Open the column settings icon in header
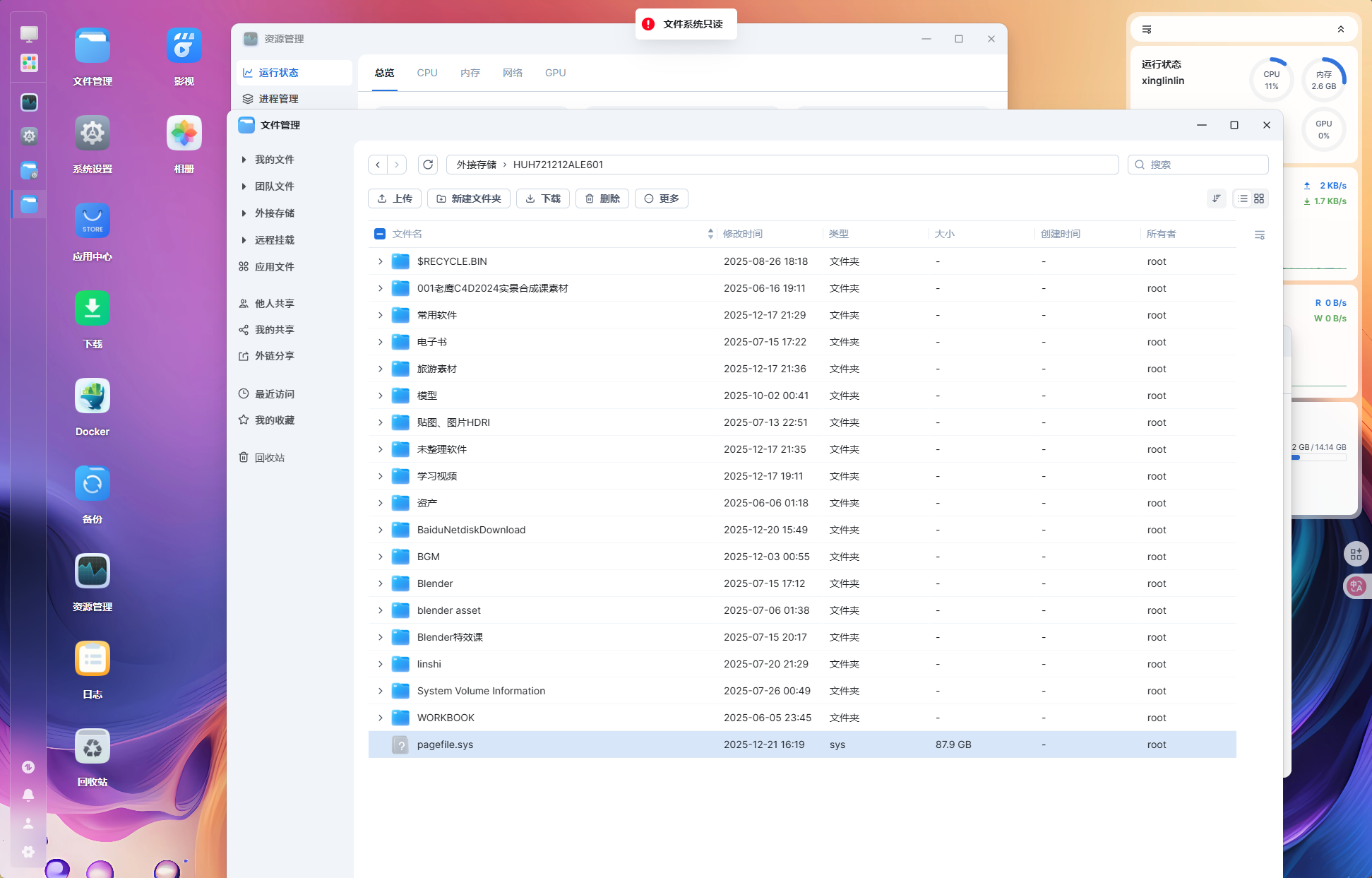This screenshot has width=1372, height=878. [1259, 235]
